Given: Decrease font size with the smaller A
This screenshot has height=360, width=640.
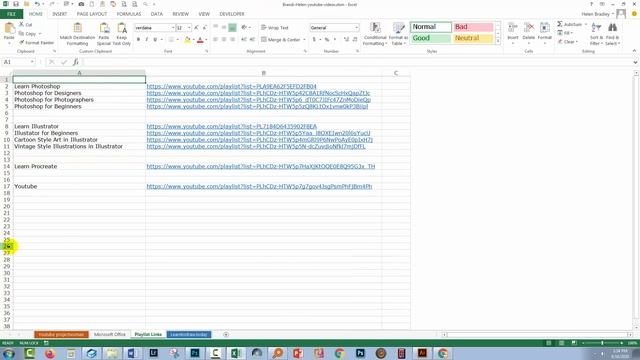Looking at the screenshot, I should pos(204,28).
